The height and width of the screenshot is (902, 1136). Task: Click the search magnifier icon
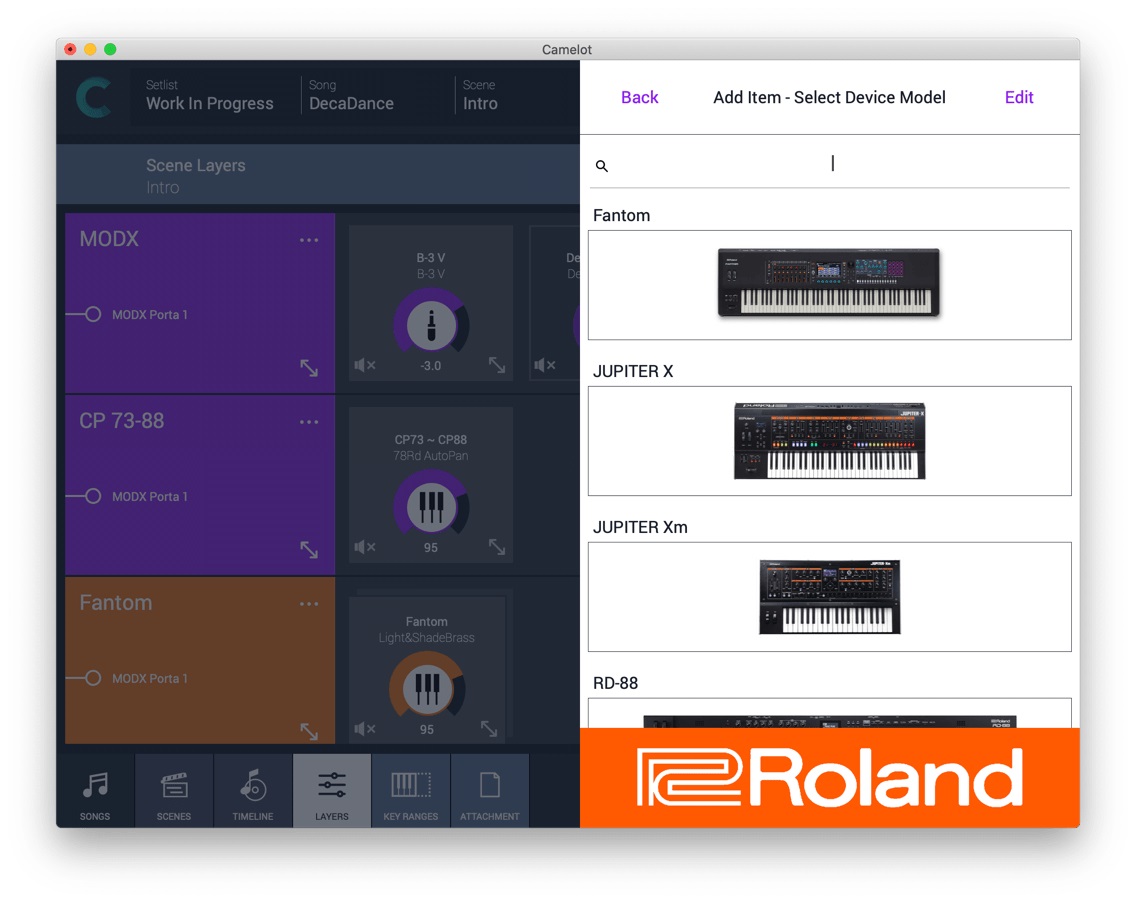601,166
